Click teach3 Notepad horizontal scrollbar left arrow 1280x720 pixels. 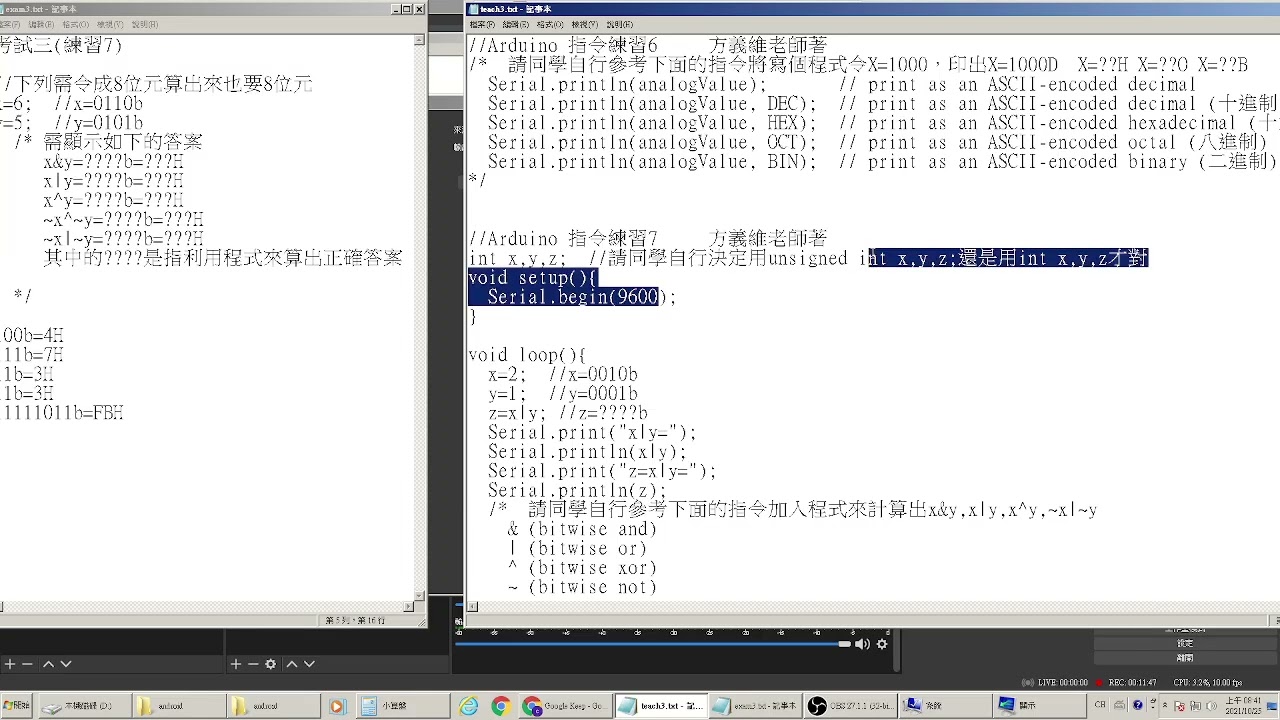coord(472,606)
